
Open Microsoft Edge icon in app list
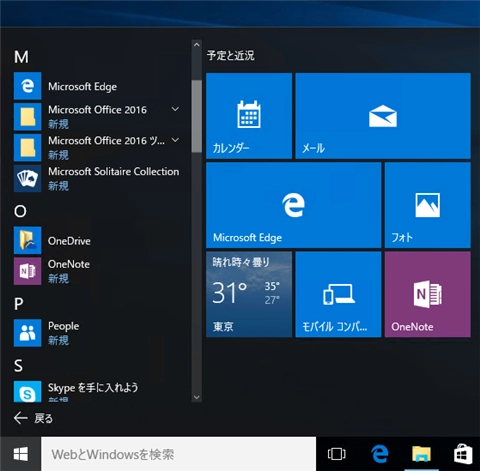coord(27,86)
